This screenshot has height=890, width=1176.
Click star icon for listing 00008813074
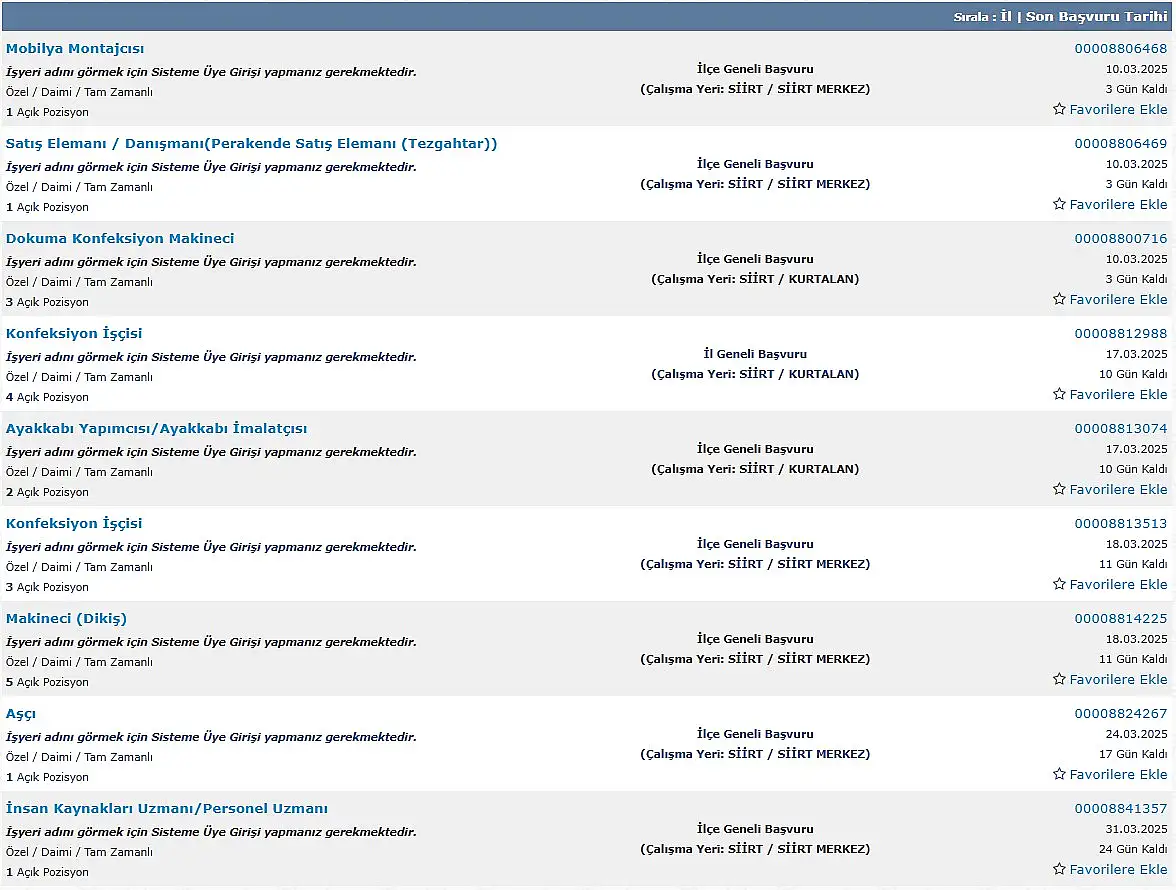1059,489
